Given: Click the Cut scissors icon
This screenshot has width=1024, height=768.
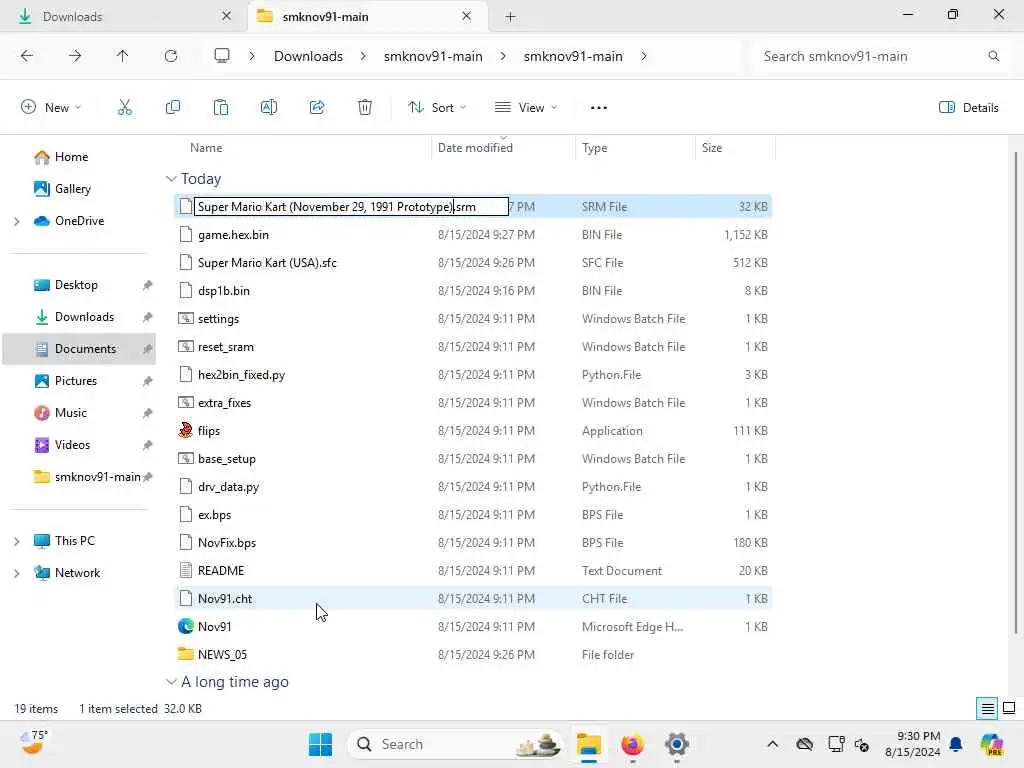Looking at the screenshot, I should 124,108.
